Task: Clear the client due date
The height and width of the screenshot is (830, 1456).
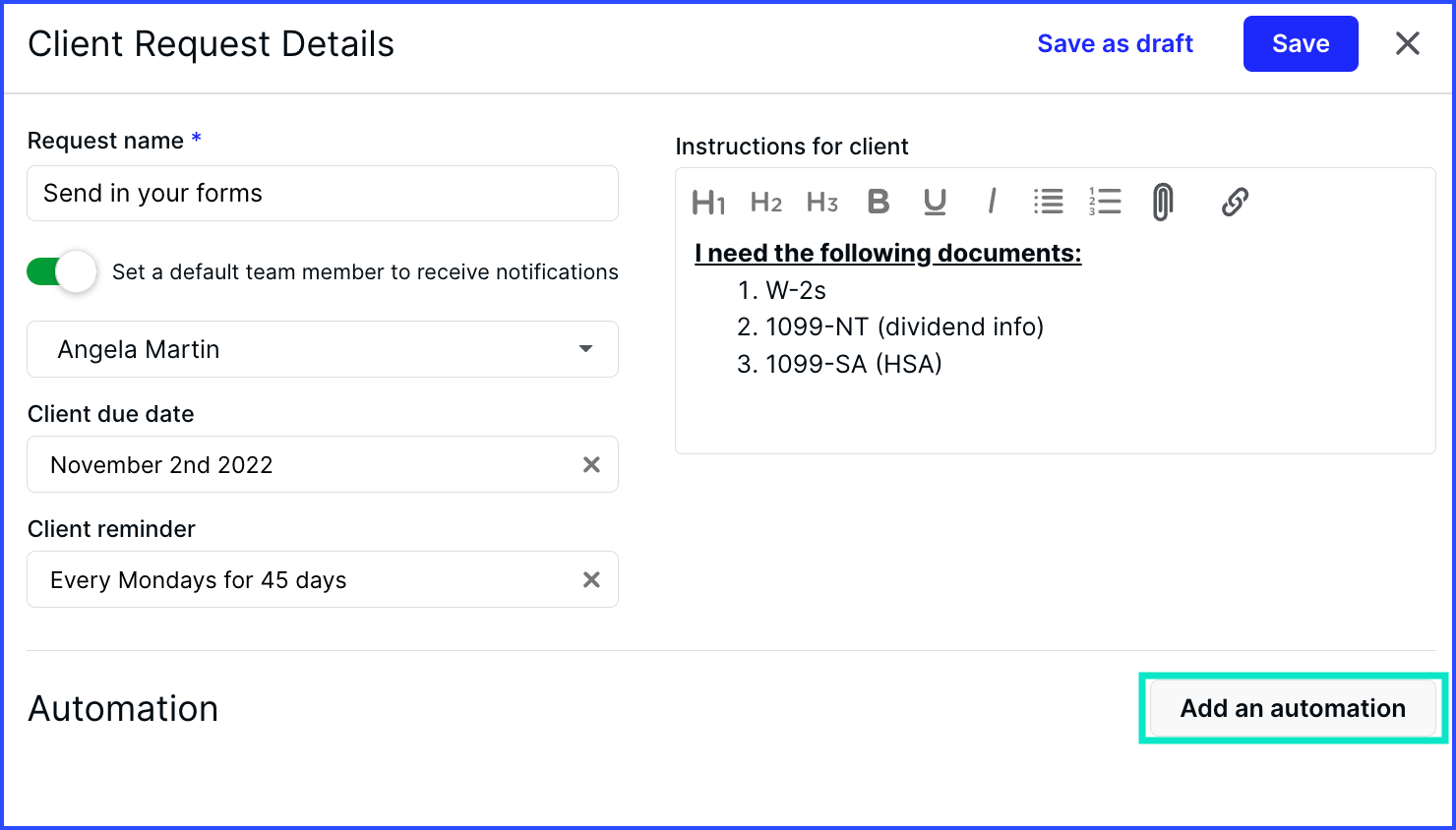Action: point(591,464)
